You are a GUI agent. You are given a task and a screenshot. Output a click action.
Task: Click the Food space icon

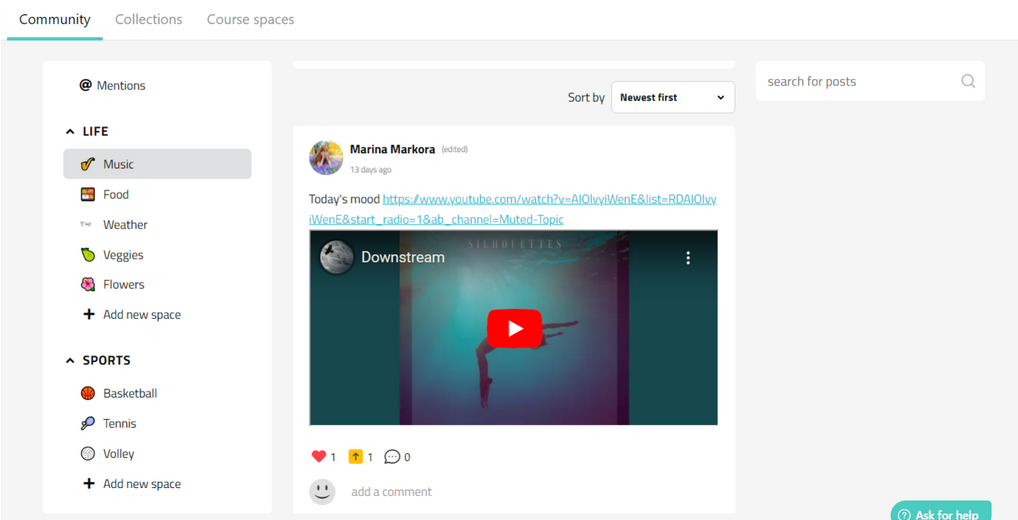point(88,194)
